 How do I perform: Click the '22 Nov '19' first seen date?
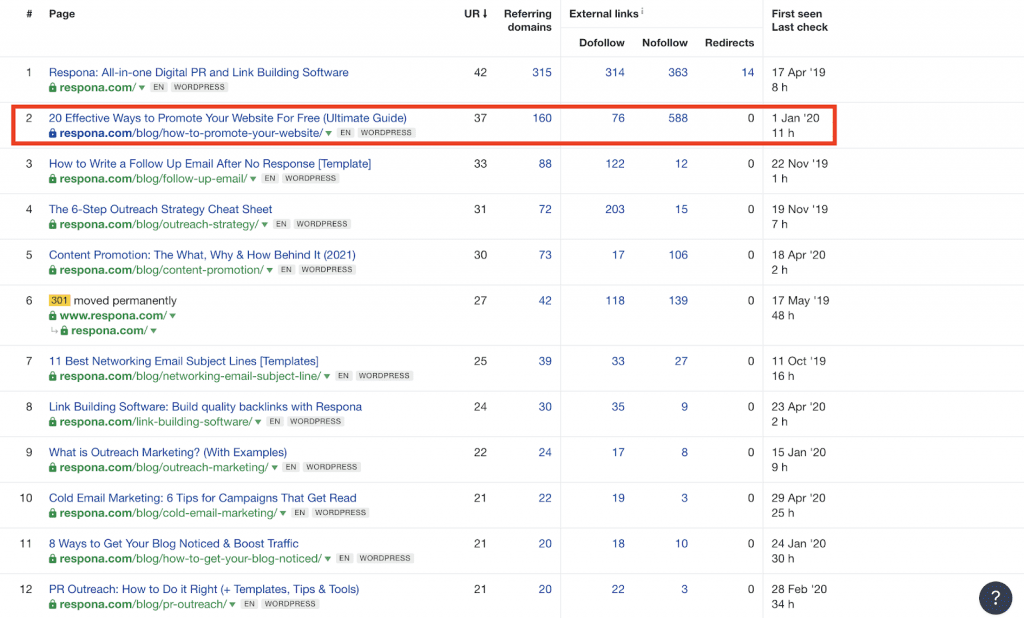799,164
